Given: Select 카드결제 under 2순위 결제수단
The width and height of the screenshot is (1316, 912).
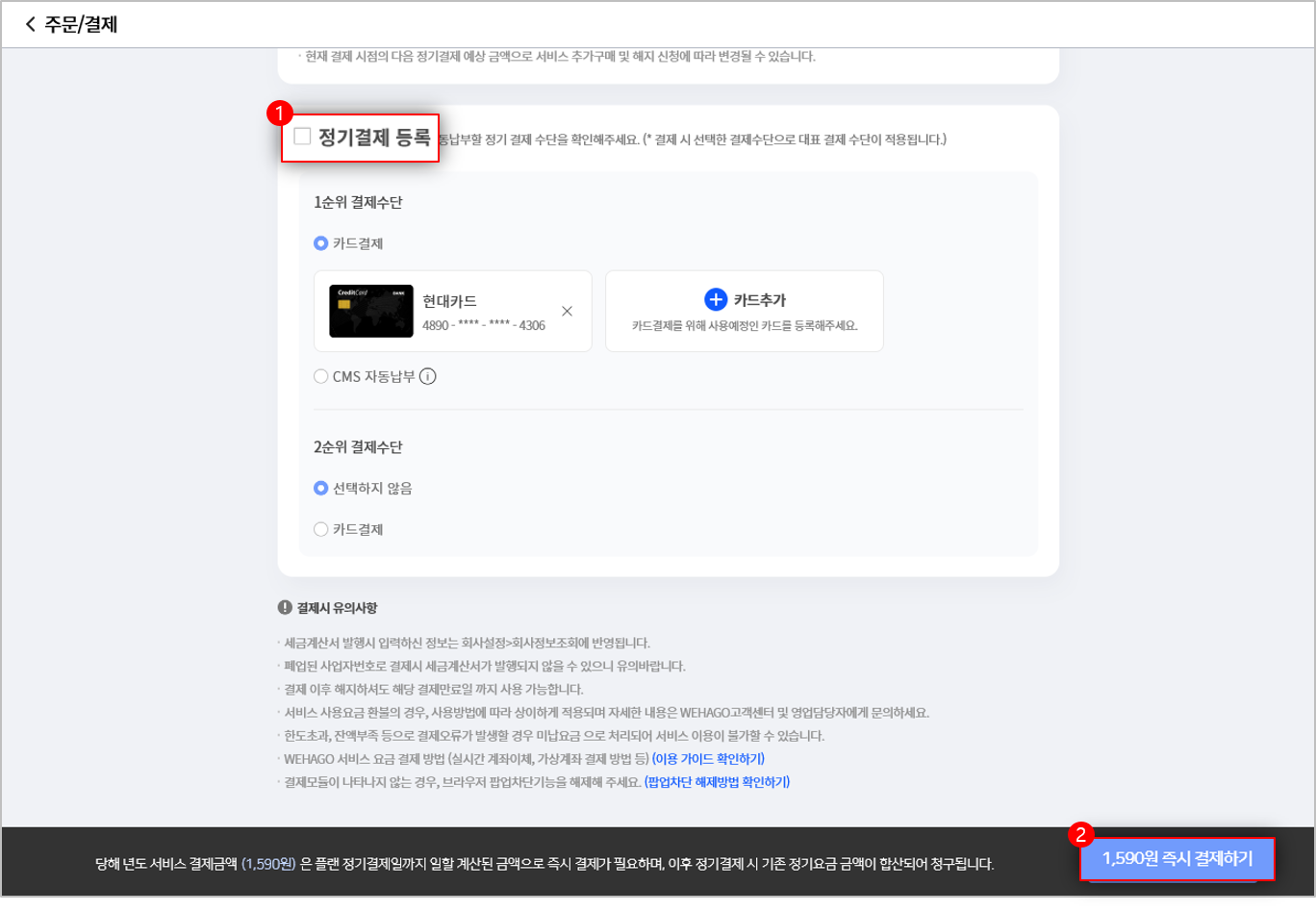Looking at the screenshot, I should (x=321, y=529).
